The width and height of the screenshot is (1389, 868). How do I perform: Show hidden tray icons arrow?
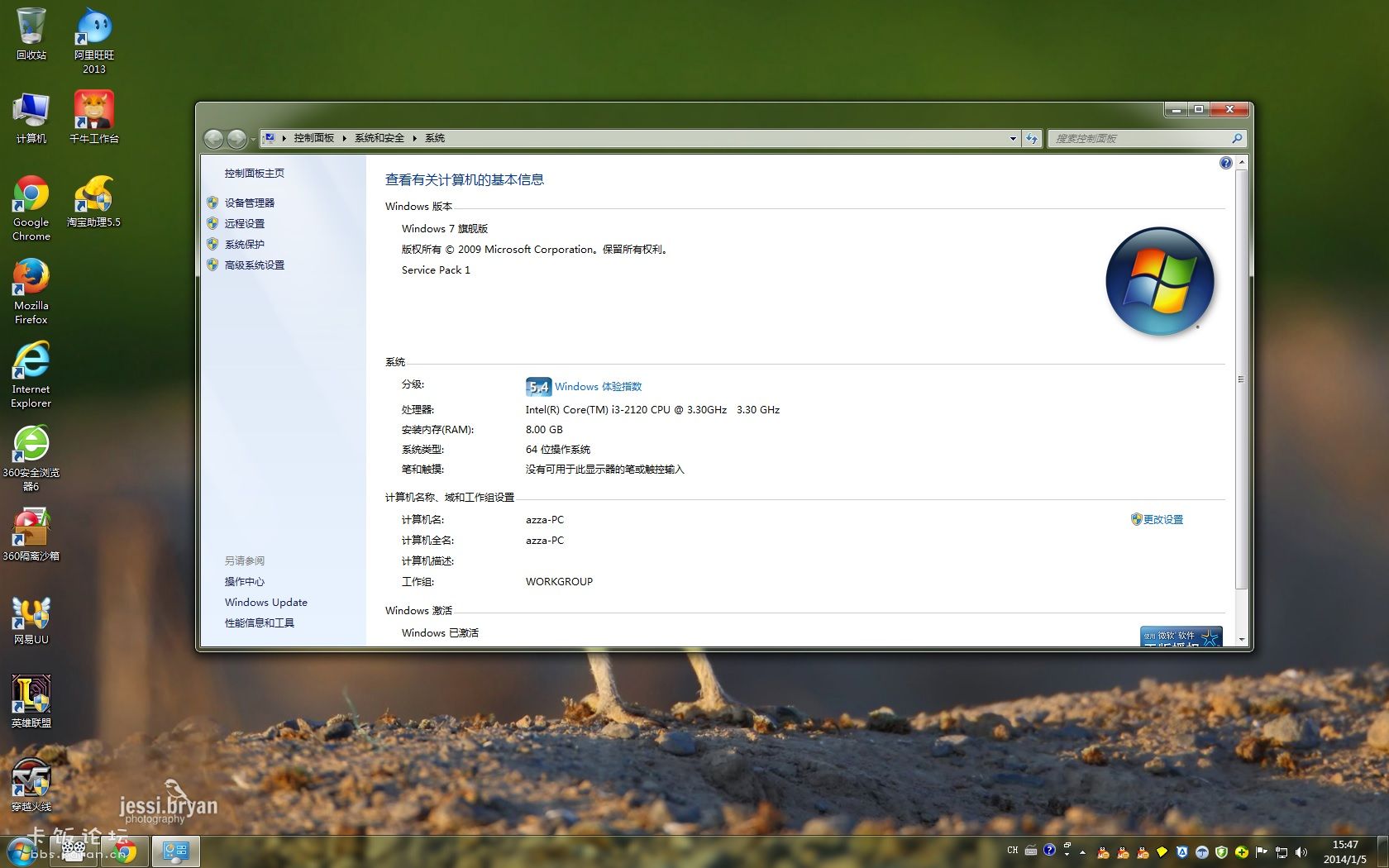[1082, 852]
